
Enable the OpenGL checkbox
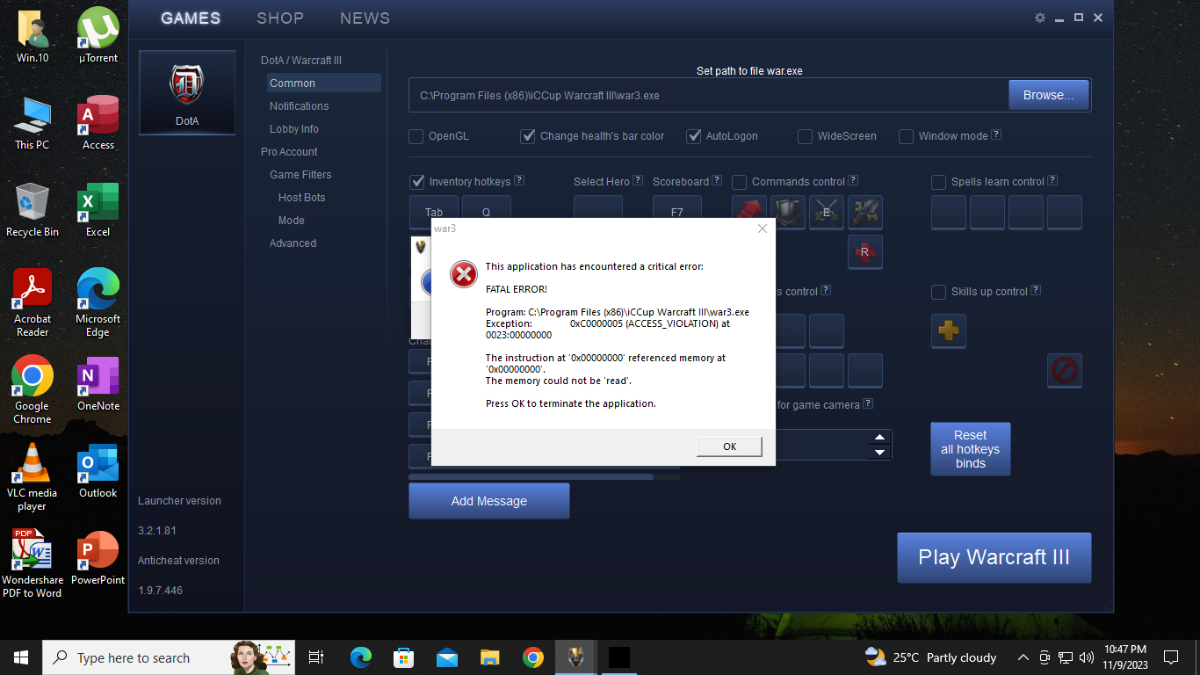pyautogui.click(x=416, y=136)
